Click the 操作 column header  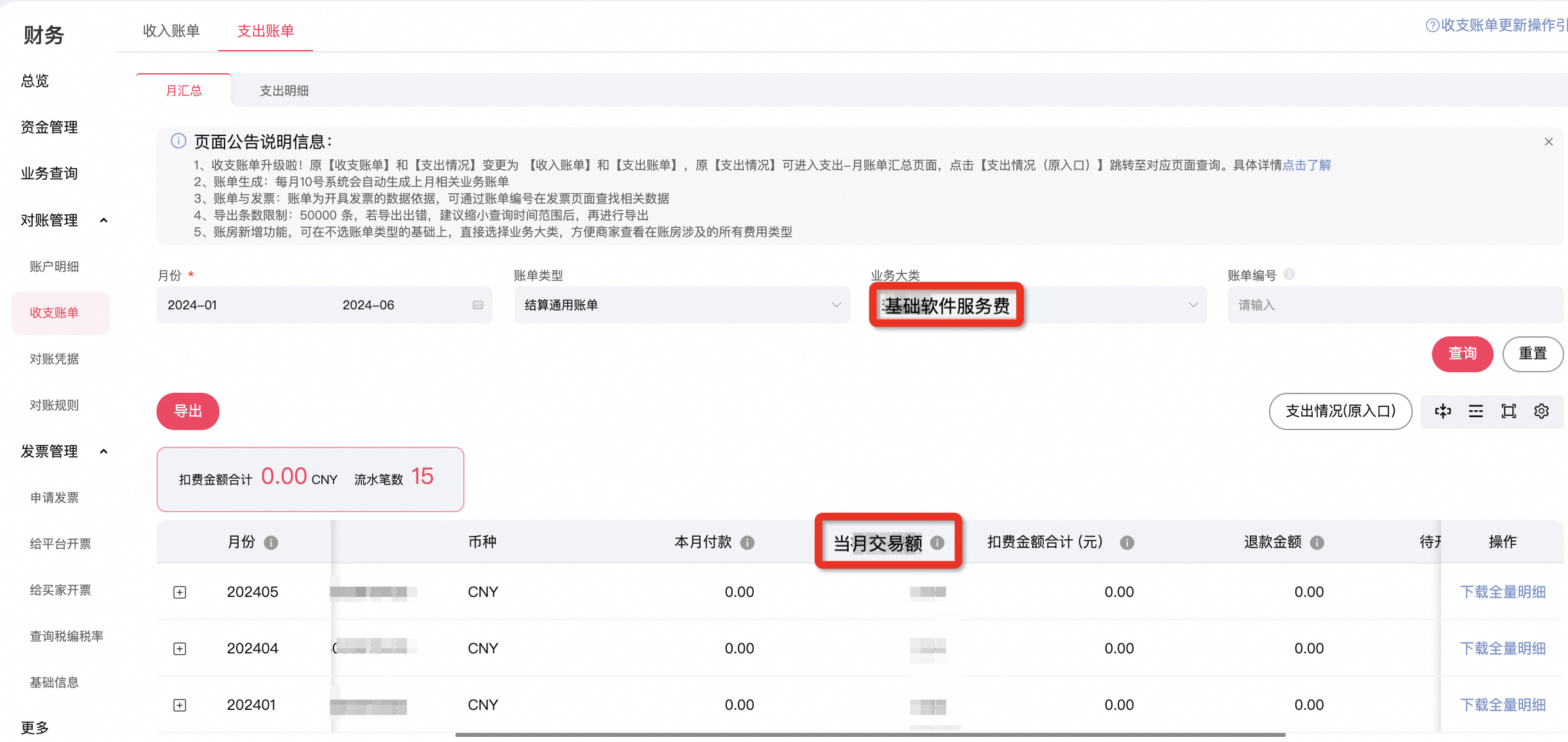1503,542
